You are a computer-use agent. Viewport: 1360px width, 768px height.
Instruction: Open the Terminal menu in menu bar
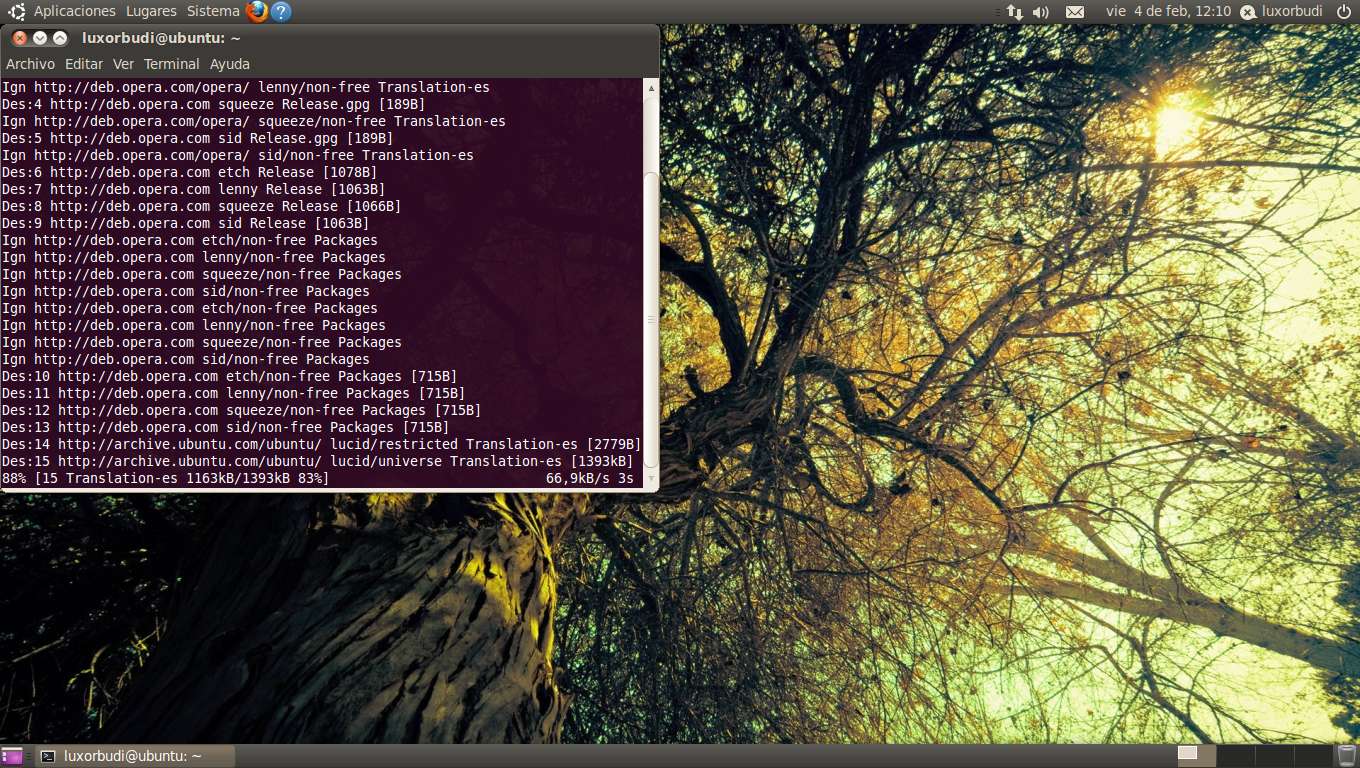[x=172, y=64]
